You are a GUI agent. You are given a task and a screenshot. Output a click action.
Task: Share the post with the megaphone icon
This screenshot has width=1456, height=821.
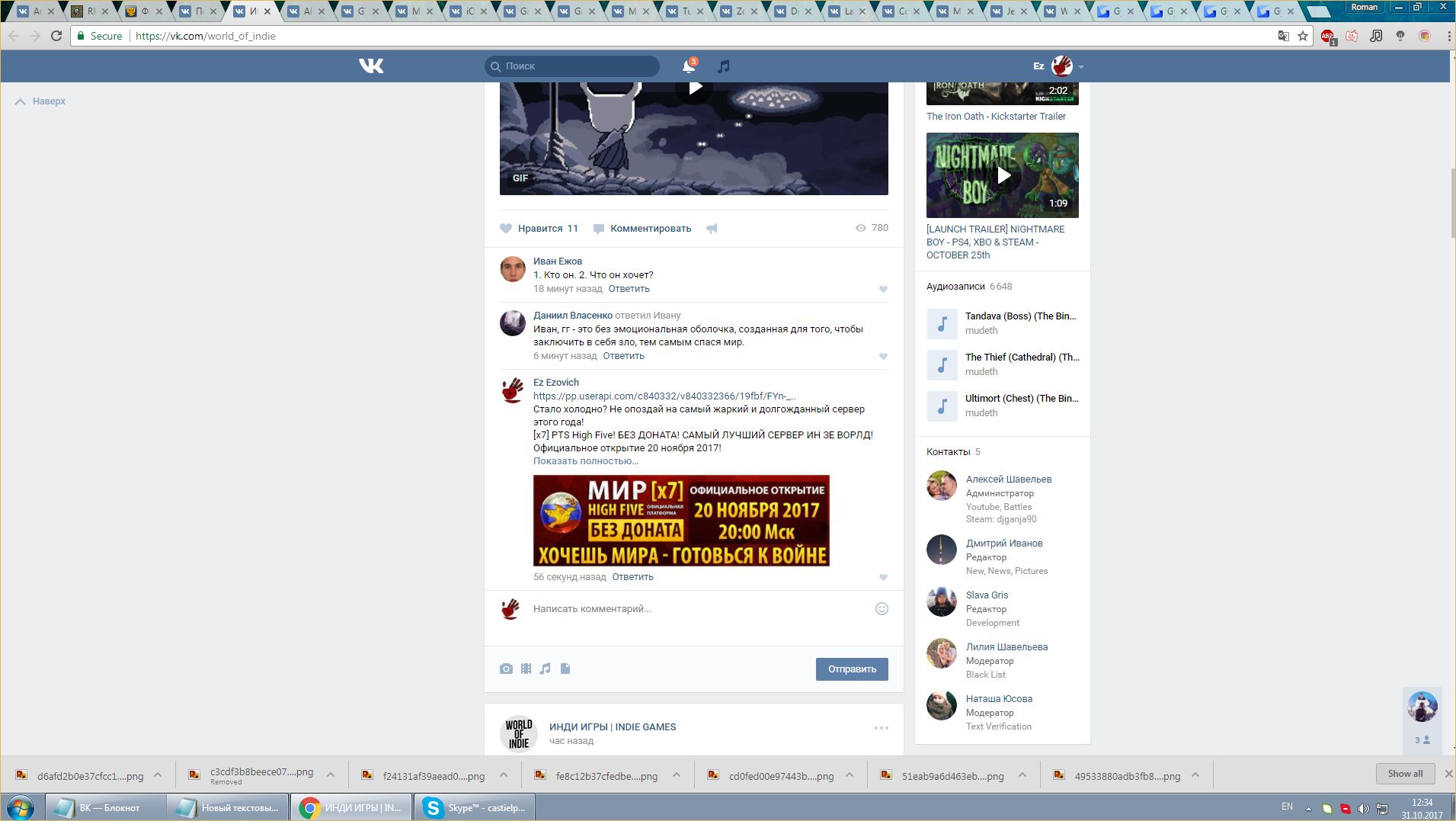tap(712, 229)
